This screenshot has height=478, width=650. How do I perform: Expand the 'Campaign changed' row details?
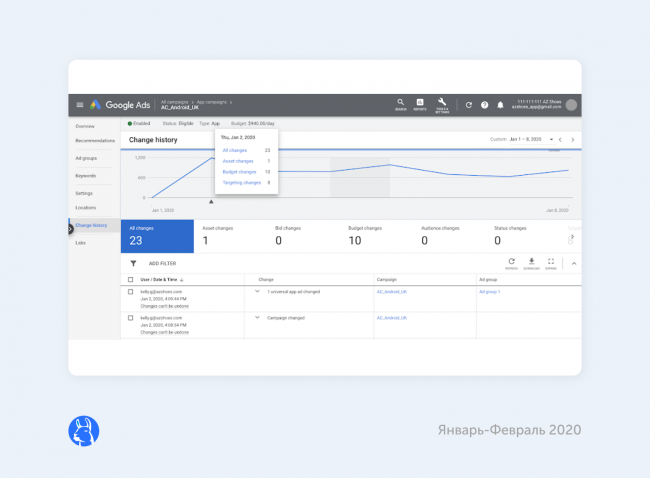coord(257,317)
